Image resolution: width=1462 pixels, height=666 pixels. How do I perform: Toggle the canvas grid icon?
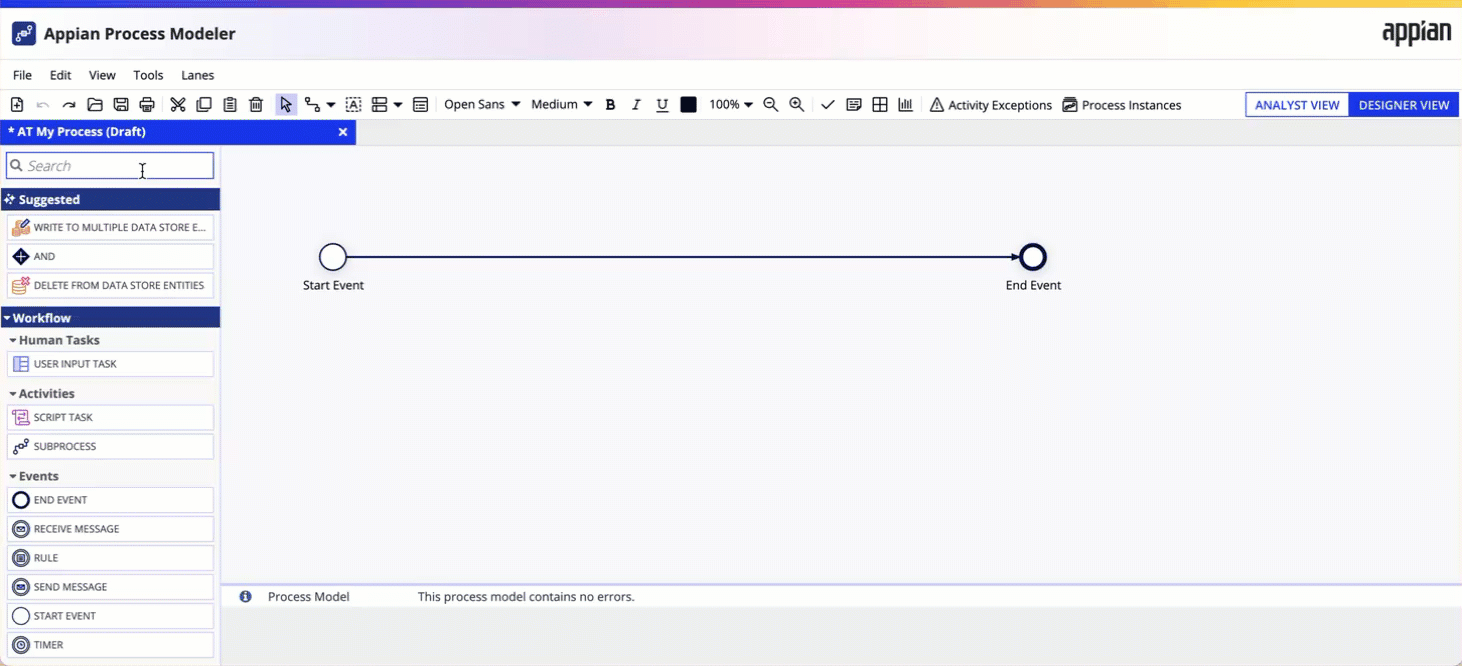click(880, 105)
